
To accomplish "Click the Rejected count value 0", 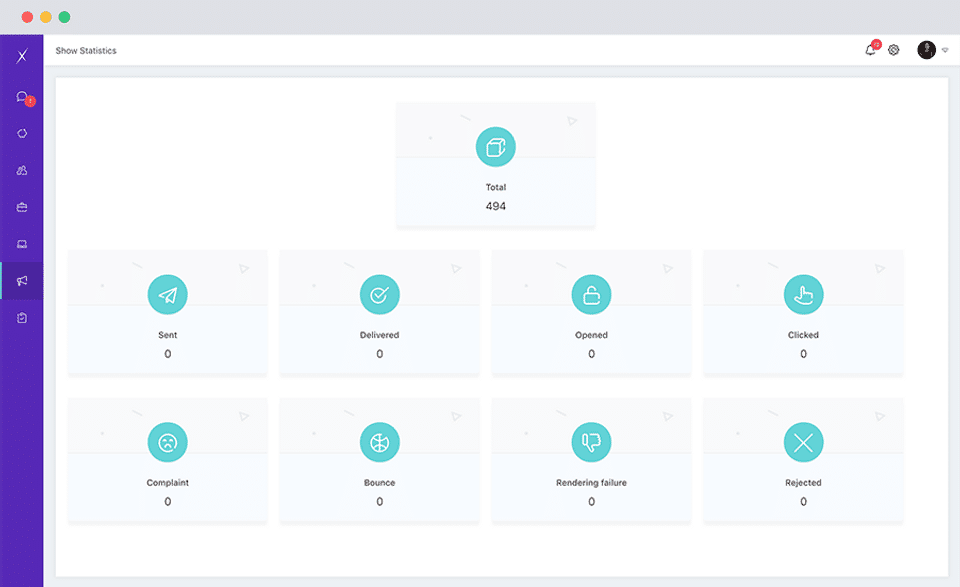I will coord(803,501).
